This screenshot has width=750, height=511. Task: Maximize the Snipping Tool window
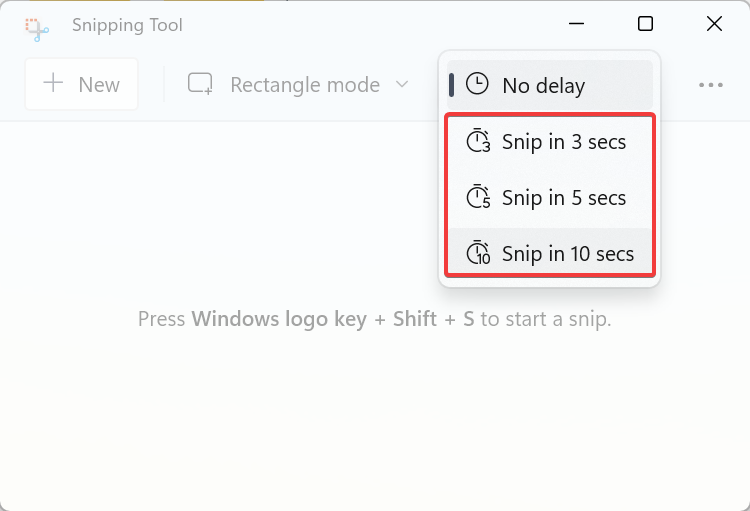pos(645,23)
